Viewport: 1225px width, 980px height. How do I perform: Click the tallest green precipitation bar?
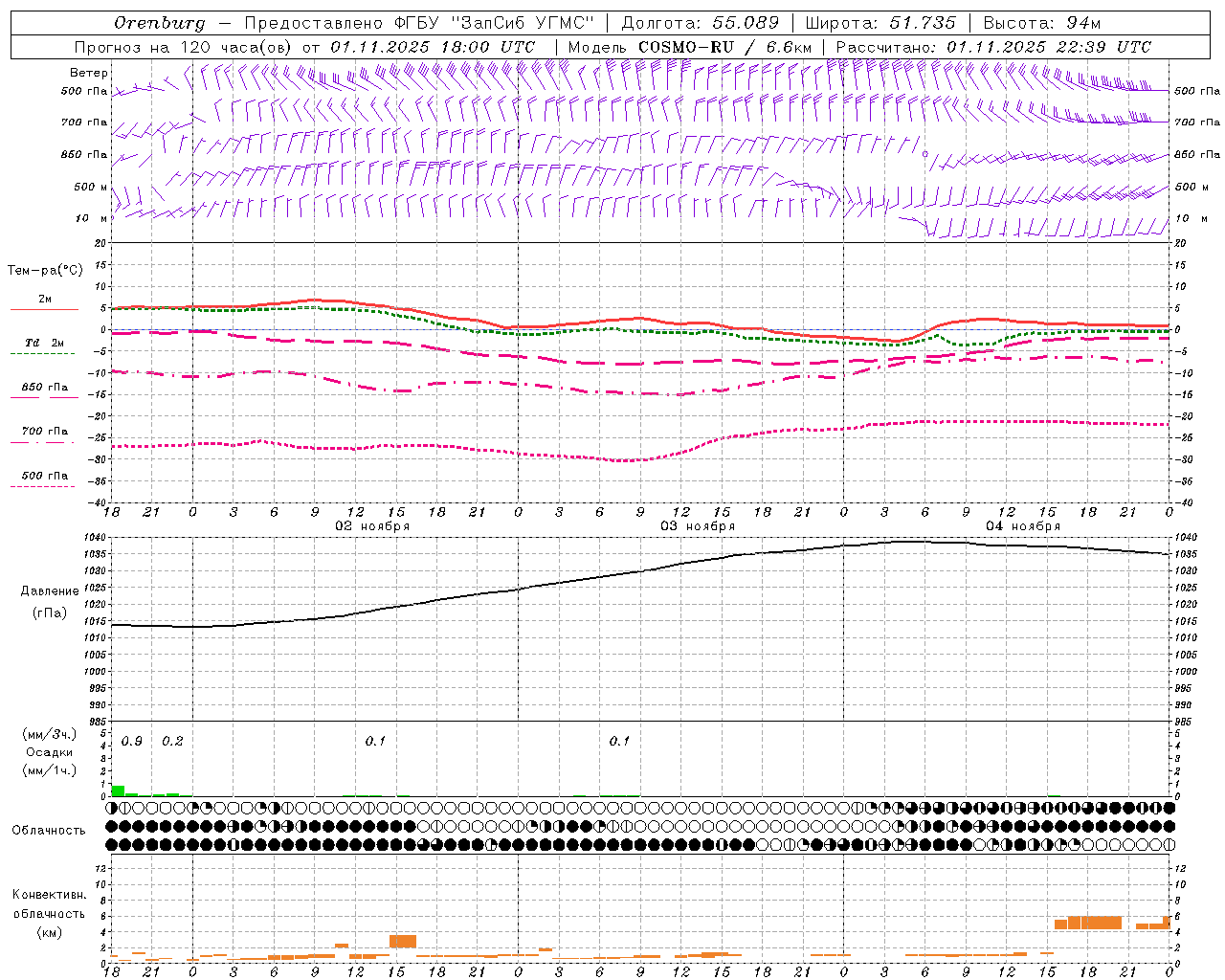coord(118,791)
